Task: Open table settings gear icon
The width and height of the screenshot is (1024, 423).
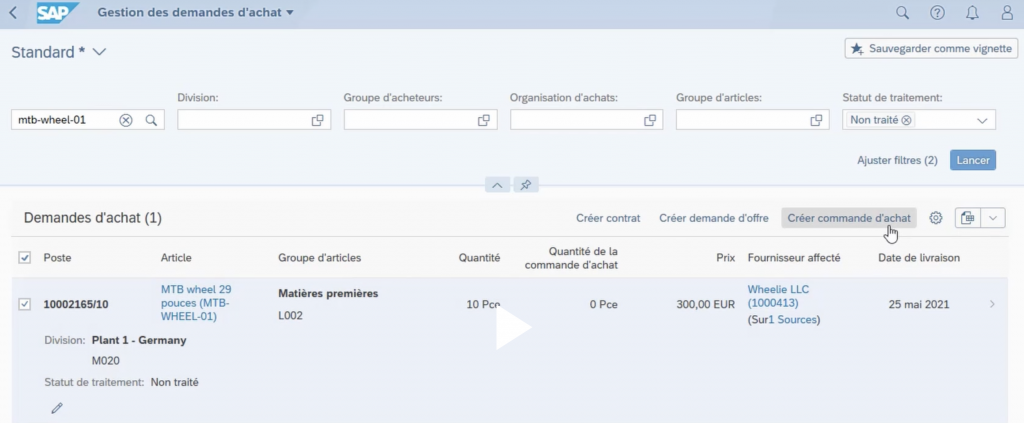Action: 936,218
